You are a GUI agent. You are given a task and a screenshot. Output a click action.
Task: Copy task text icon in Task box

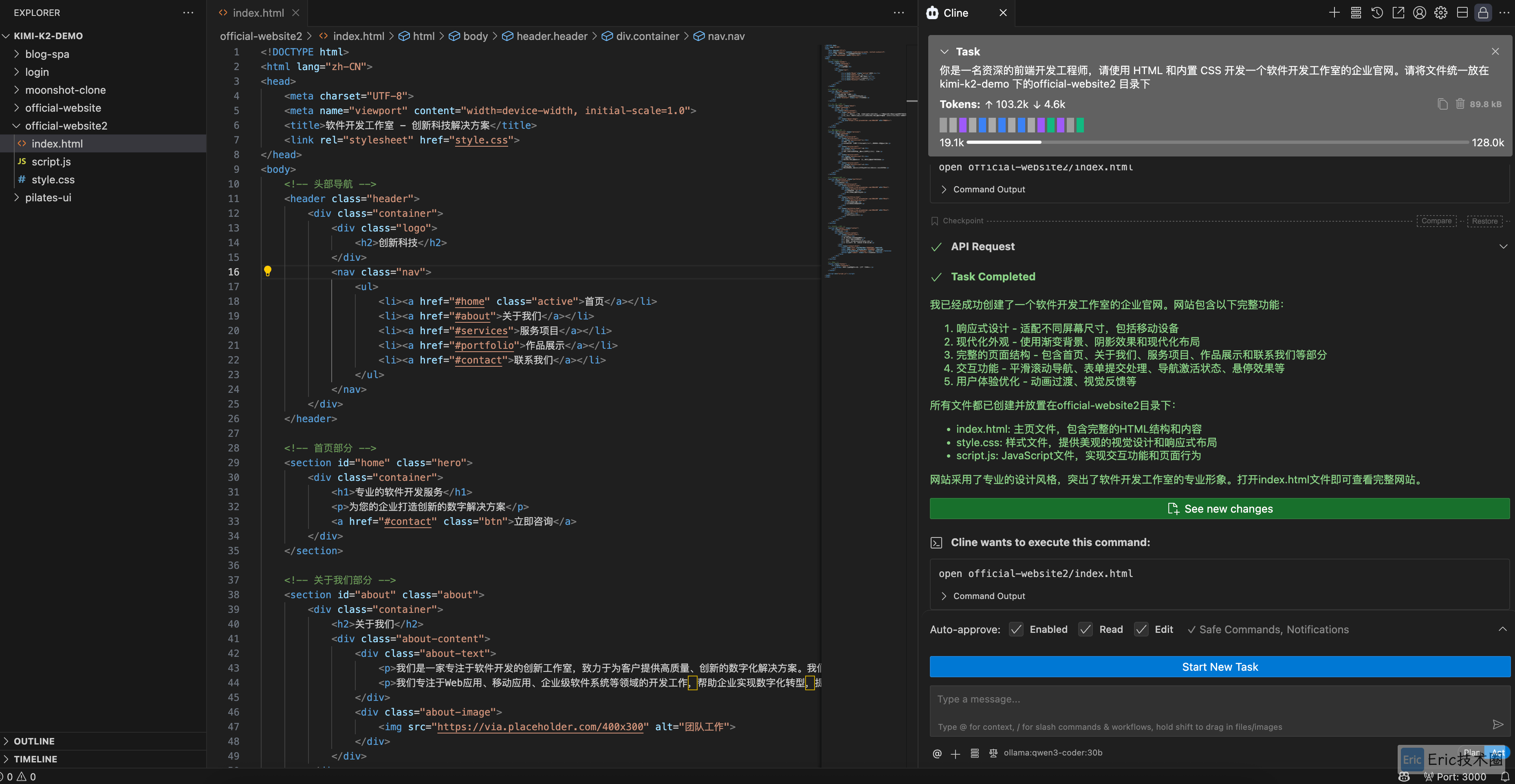pos(1442,104)
